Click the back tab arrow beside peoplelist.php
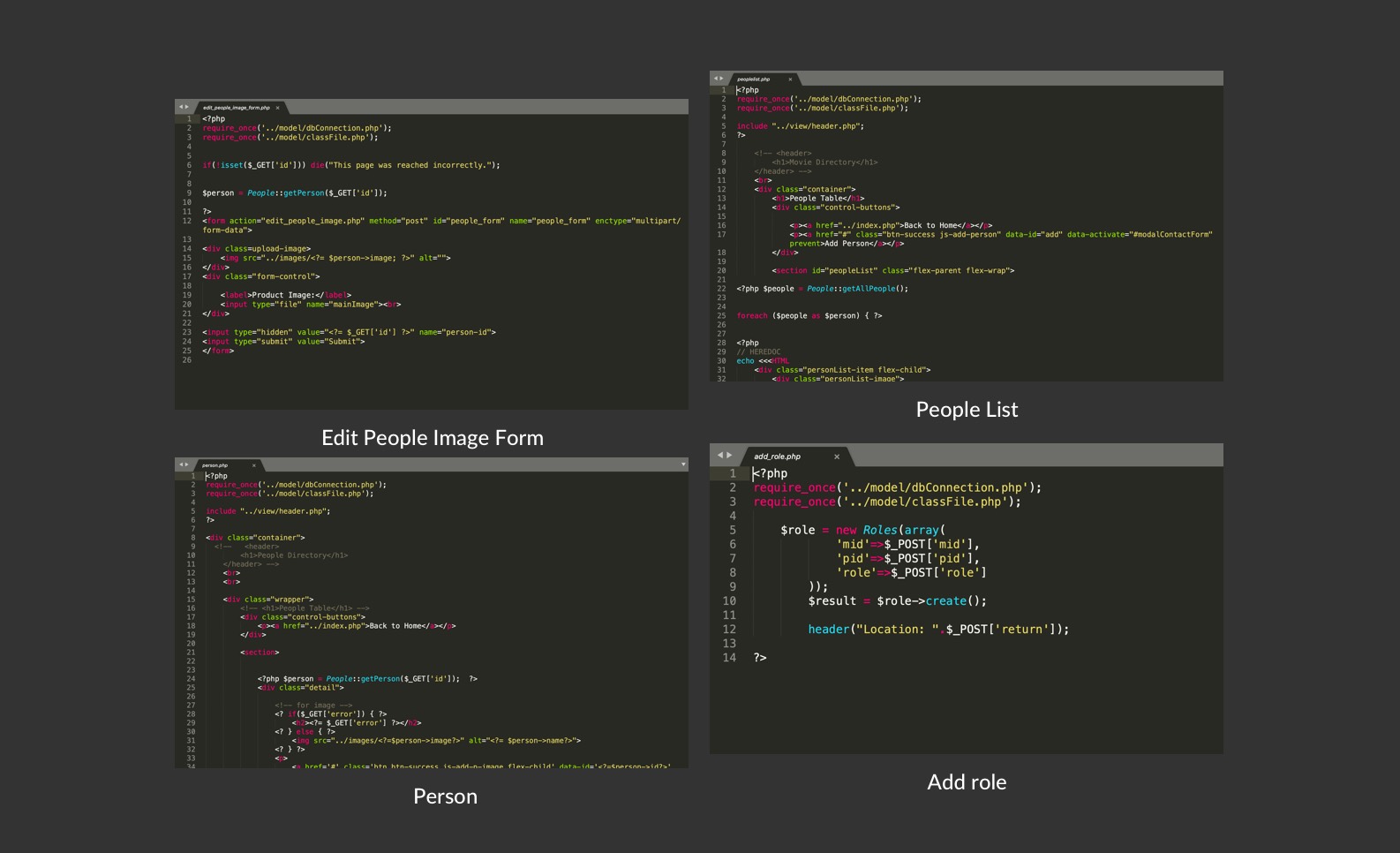This screenshot has height=853, width=1400. 716,79
